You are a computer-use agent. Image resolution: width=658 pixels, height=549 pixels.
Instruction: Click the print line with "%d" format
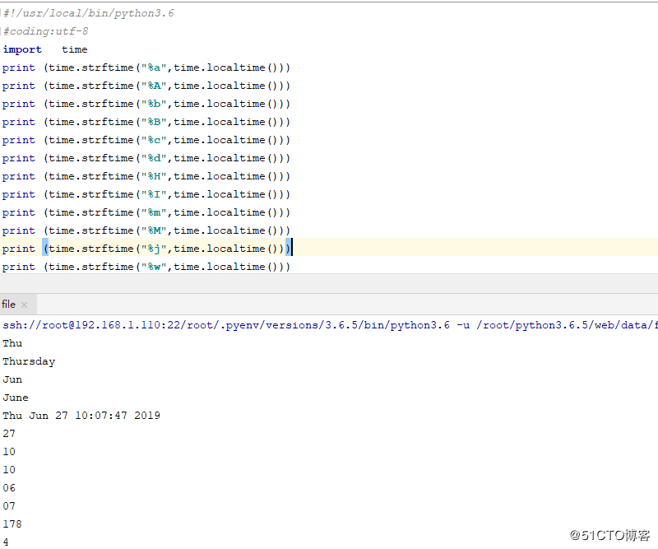tap(146, 158)
